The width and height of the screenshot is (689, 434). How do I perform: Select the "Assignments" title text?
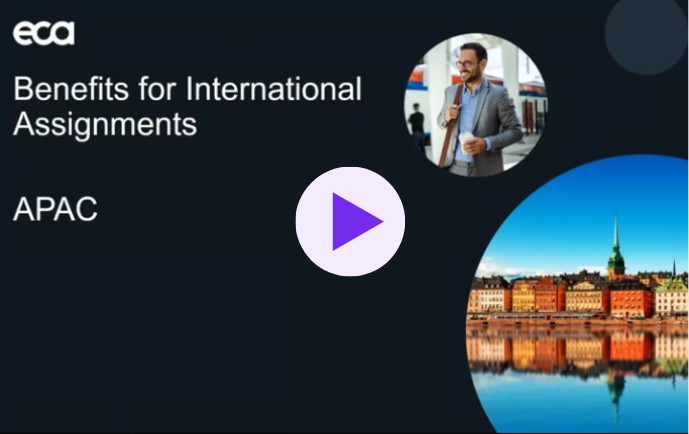tap(105, 125)
